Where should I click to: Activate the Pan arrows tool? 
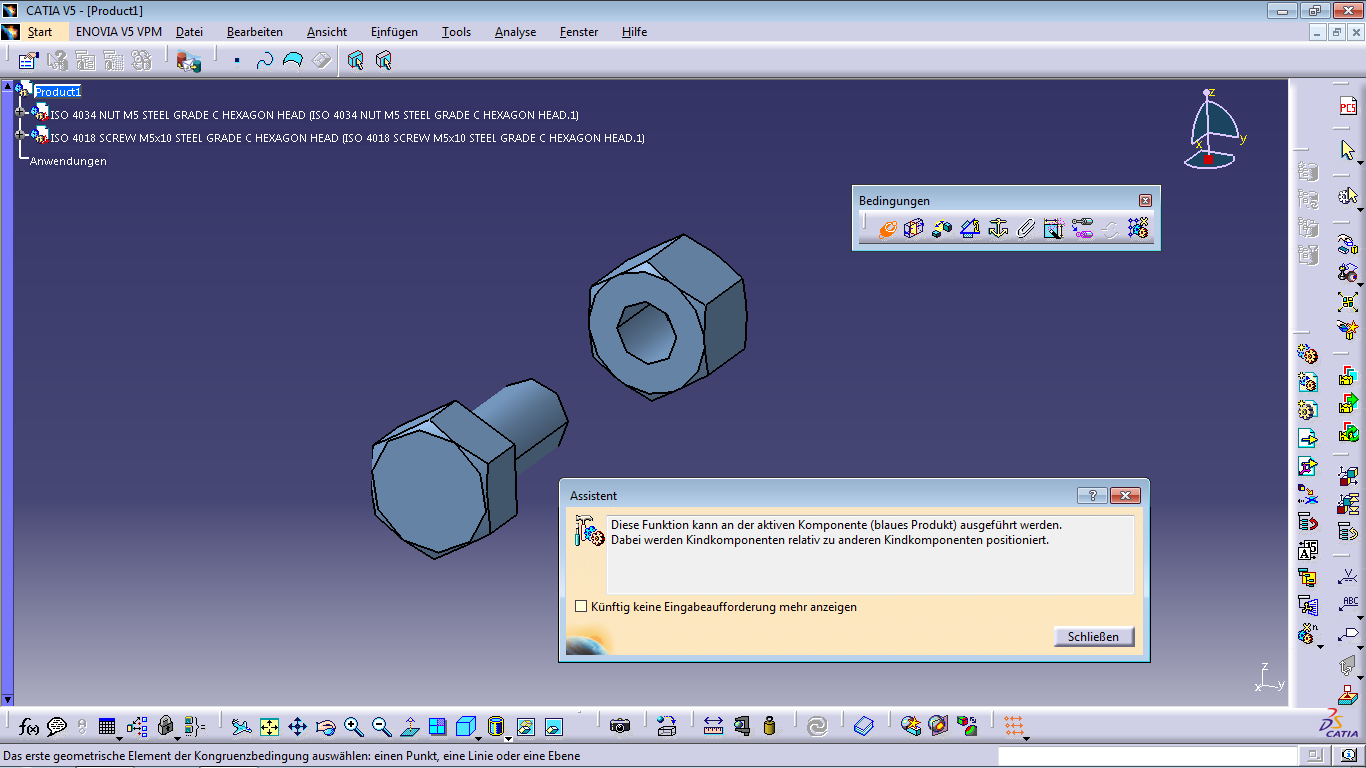point(297,726)
